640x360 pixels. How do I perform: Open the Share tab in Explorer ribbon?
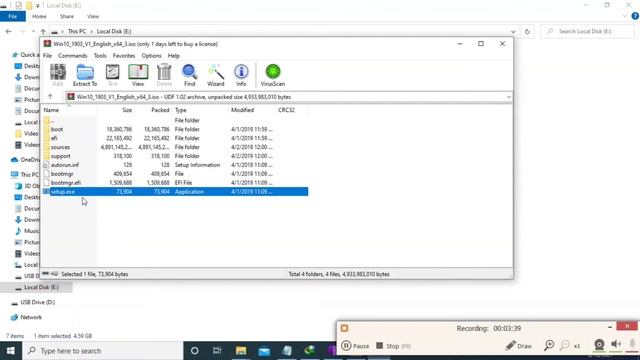[x=67, y=16]
